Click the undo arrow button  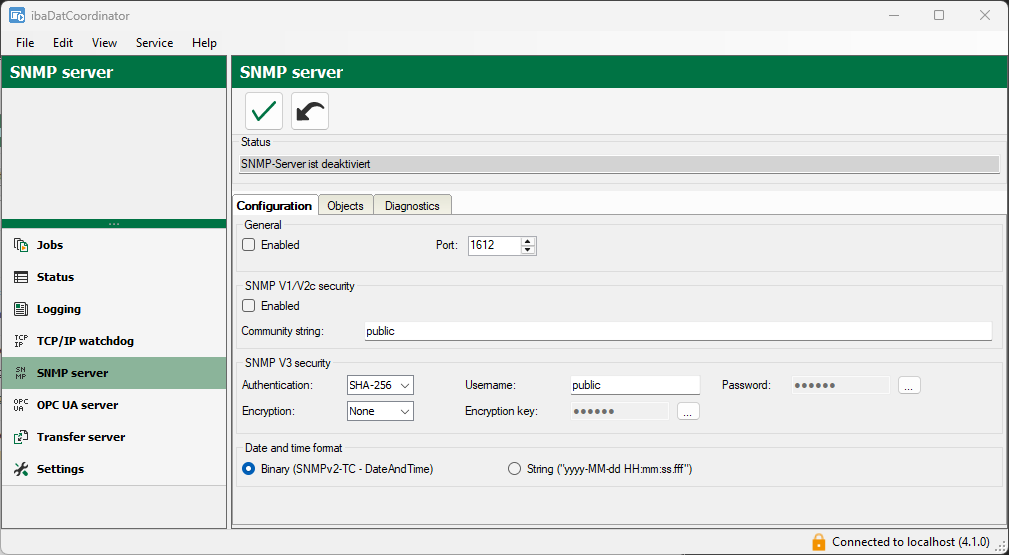click(x=310, y=111)
